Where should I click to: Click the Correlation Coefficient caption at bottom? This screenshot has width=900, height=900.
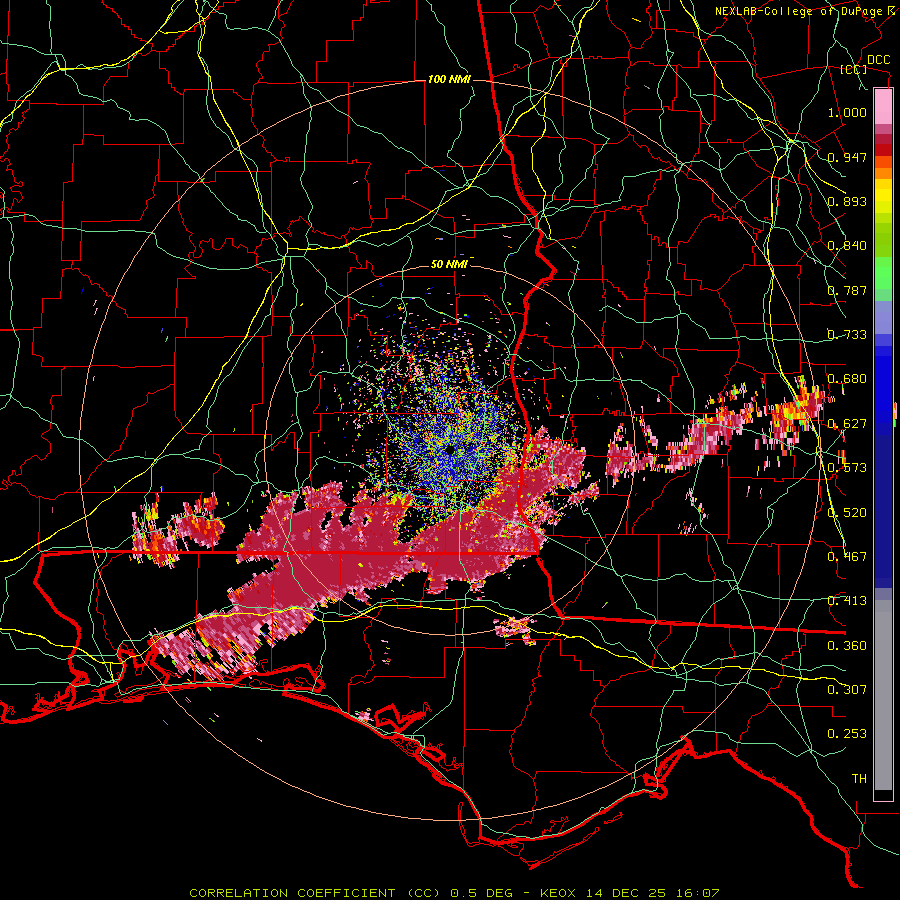(454, 893)
